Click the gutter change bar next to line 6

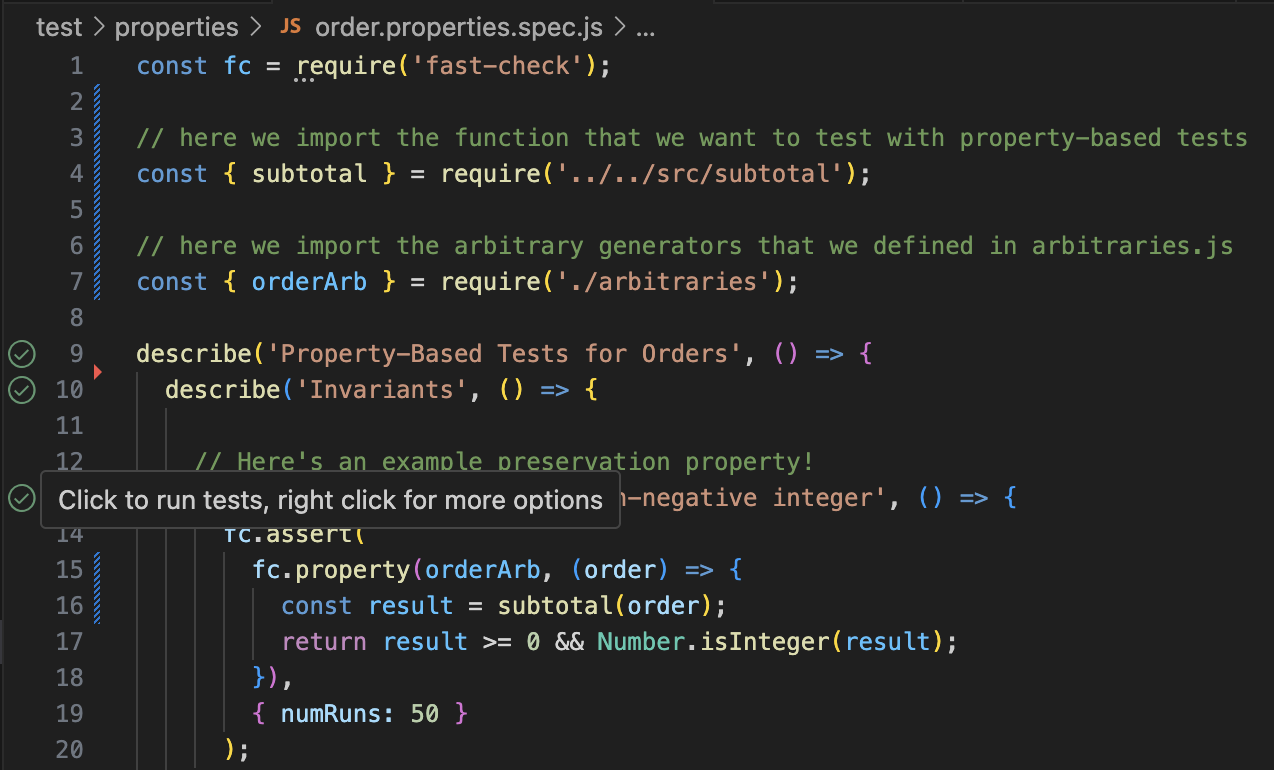point(96,245)
